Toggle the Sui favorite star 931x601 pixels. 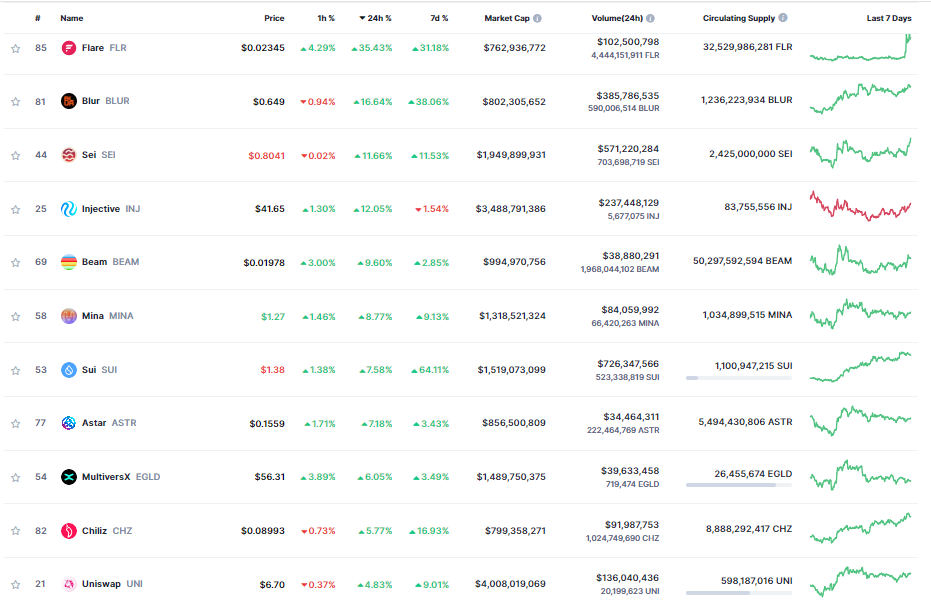point(15,371)
